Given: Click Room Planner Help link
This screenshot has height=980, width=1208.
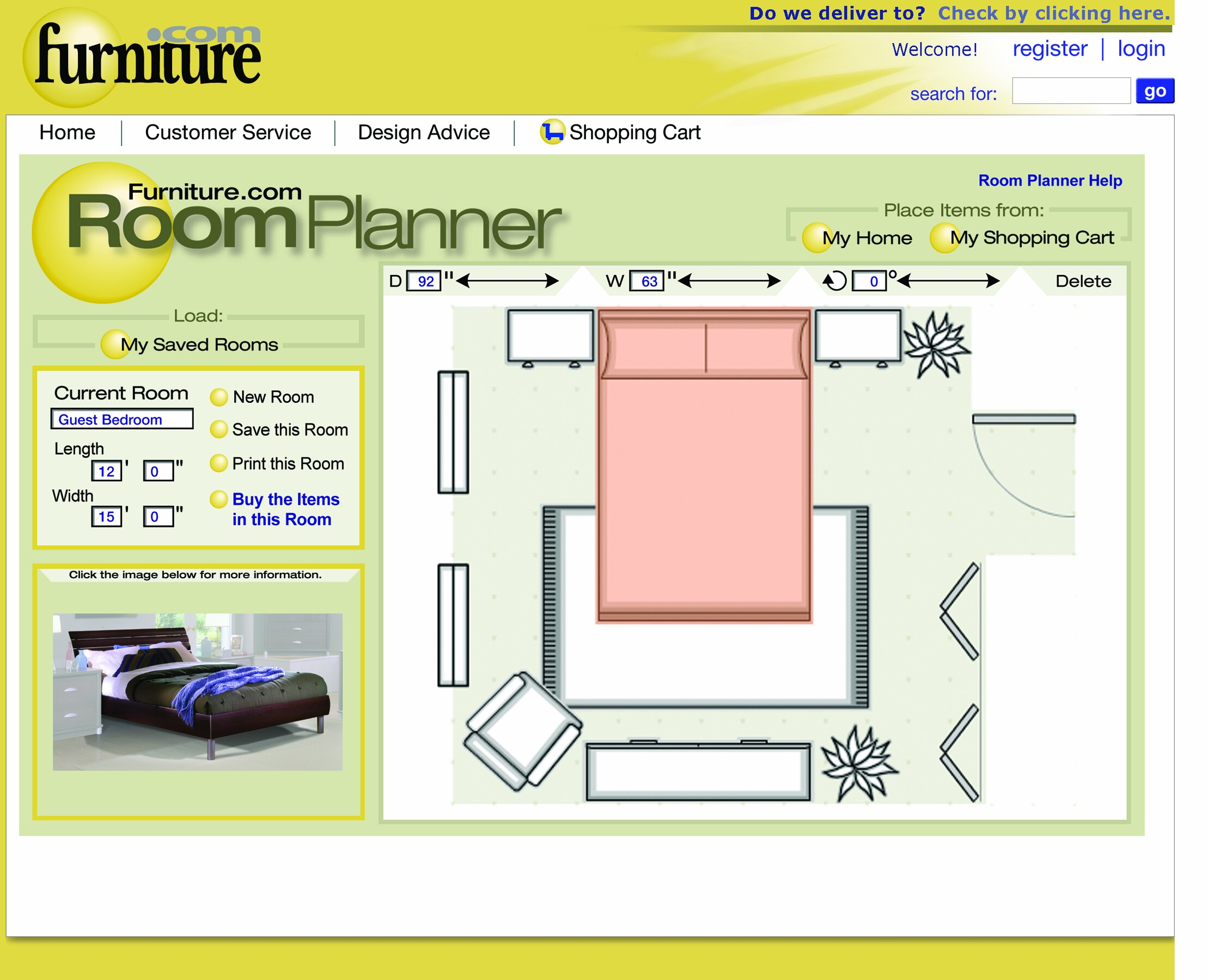Looking at the screenshot, I should point(1051,182).
